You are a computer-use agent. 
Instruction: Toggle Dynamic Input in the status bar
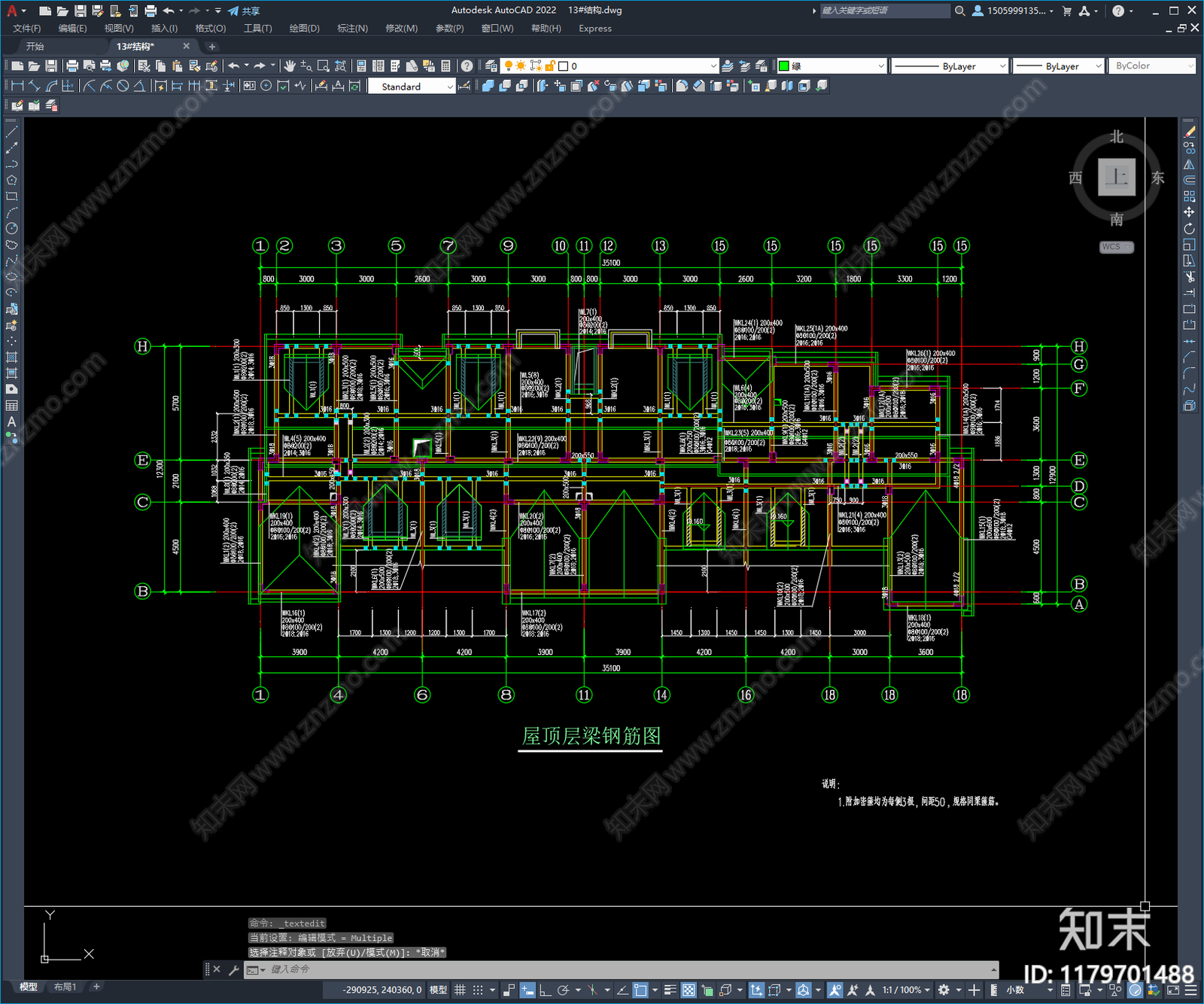tap(528, 990)
